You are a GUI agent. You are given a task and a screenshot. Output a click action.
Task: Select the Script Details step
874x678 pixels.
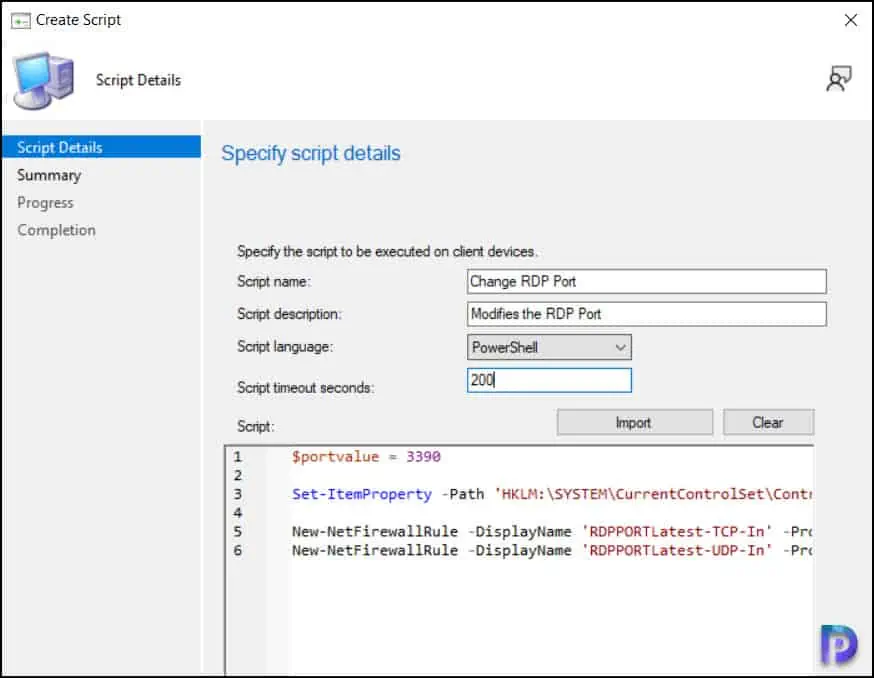click(101, 147)
